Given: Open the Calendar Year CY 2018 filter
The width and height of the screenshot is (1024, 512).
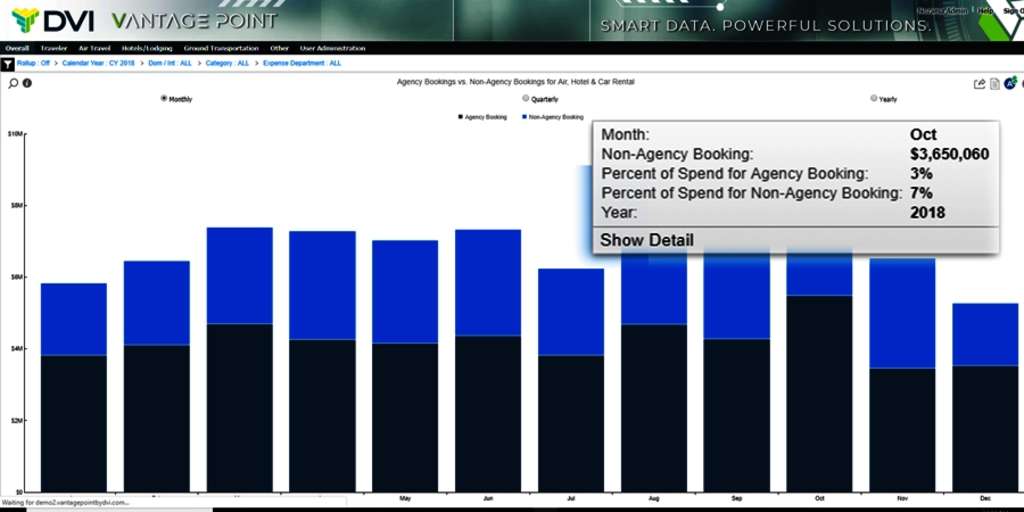Looking at the screenshot, I should pos(98,63).
